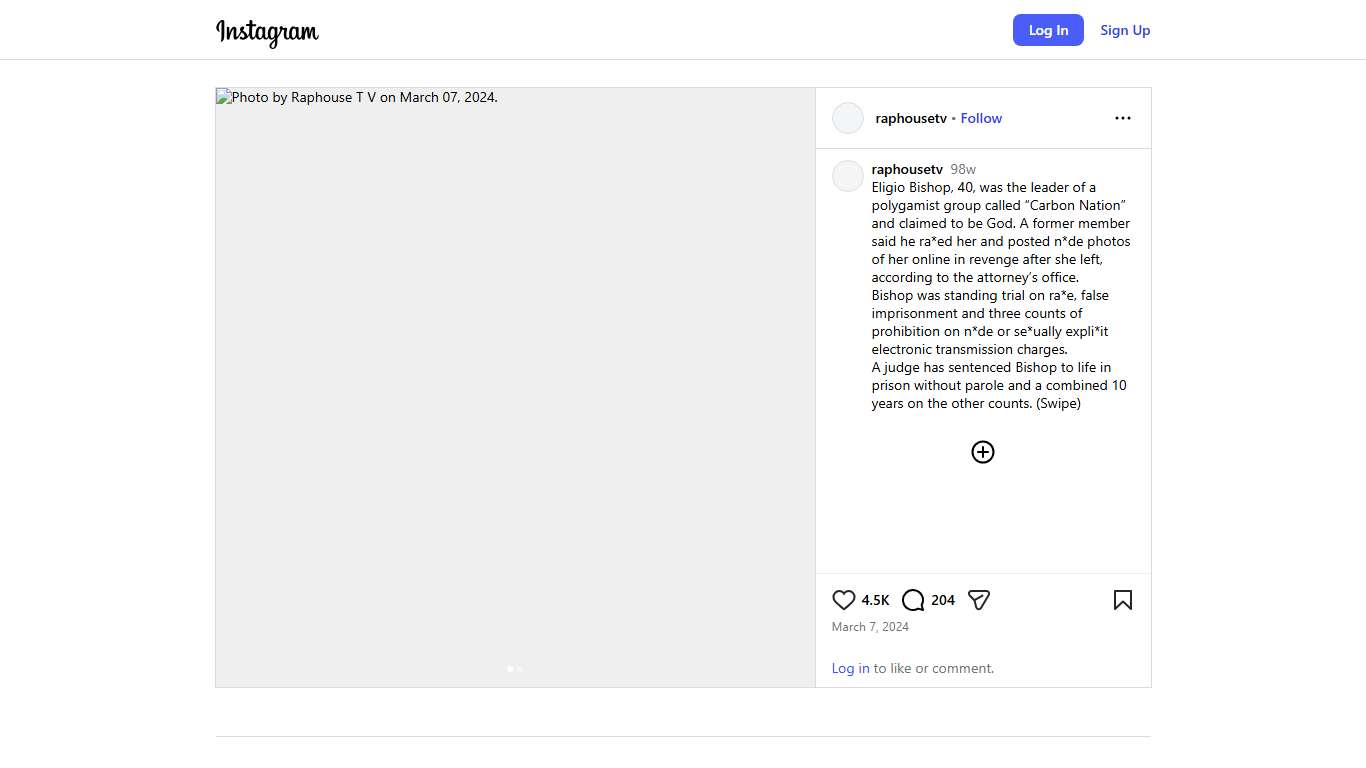Click raphousetv header profile avatar
Screen dimensions: 1366x768
pos(848,118)
